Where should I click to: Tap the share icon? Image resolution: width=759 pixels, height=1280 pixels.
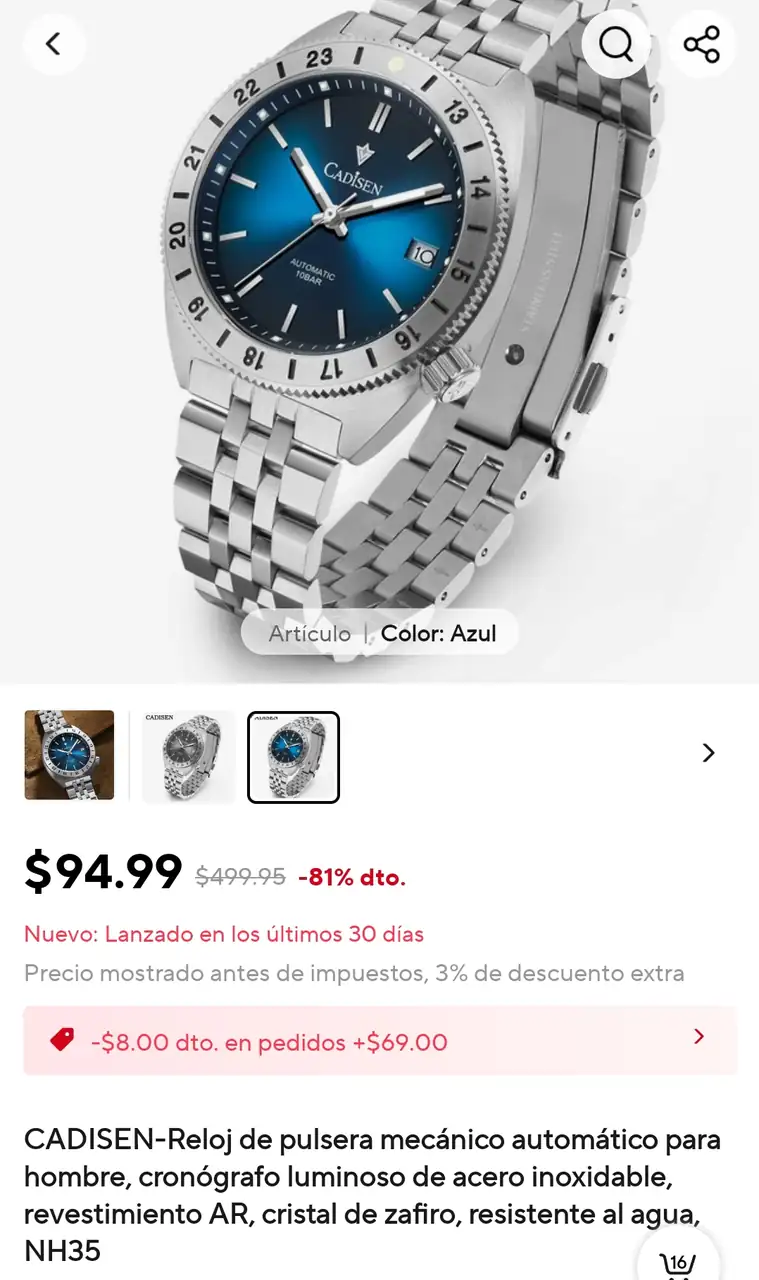point(702,44)
